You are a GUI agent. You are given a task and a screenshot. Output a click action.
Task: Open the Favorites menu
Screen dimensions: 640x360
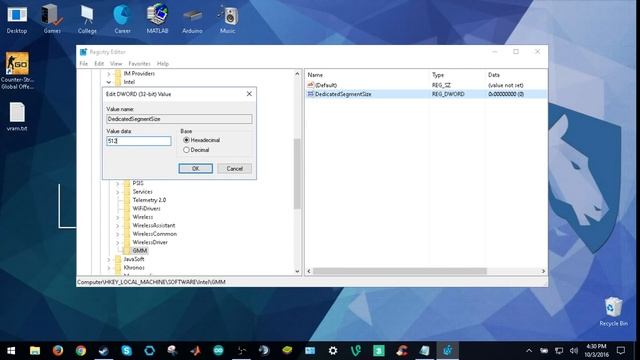coord(139,64)
